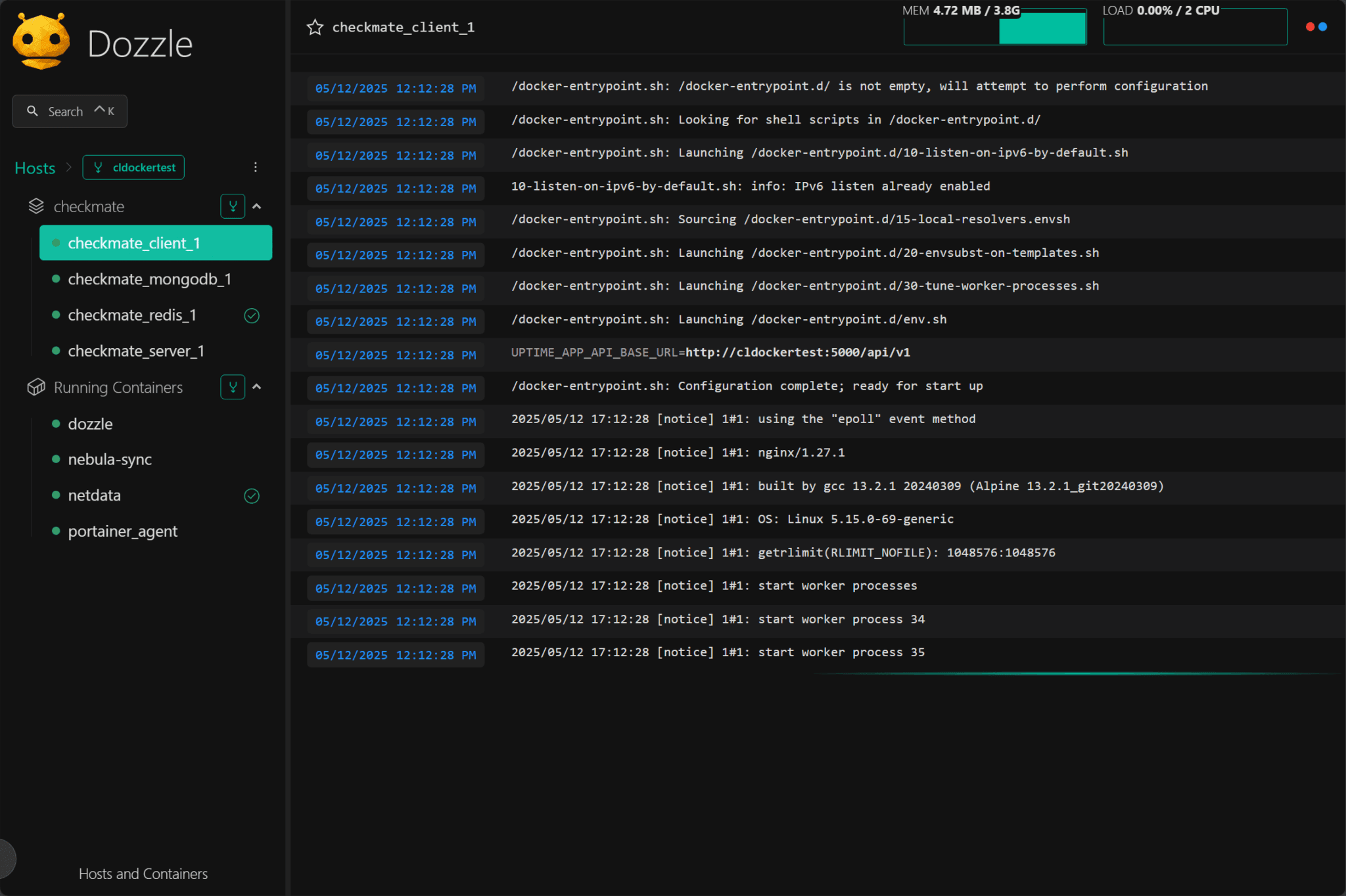Image resolution: width=1346 pixels, height=896 pixels.
Task: Click the Dozzle bee logo
Action: (41, 39)
